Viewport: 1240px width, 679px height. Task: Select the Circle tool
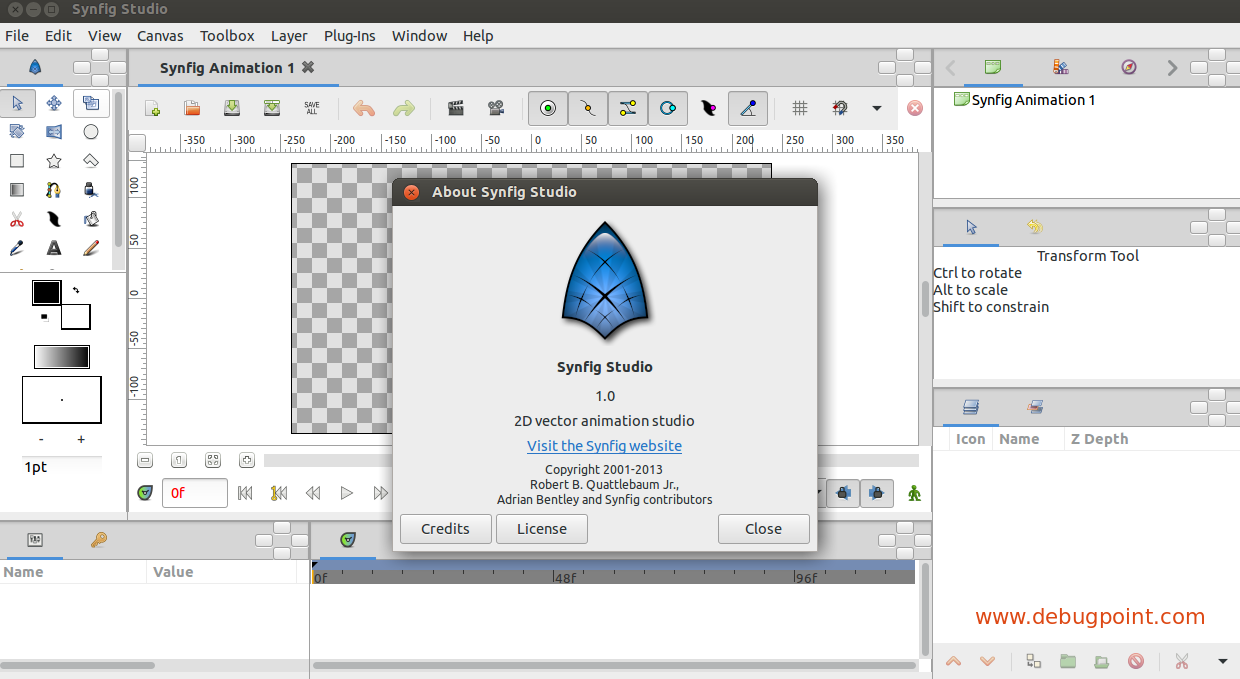tap(91, 131)
